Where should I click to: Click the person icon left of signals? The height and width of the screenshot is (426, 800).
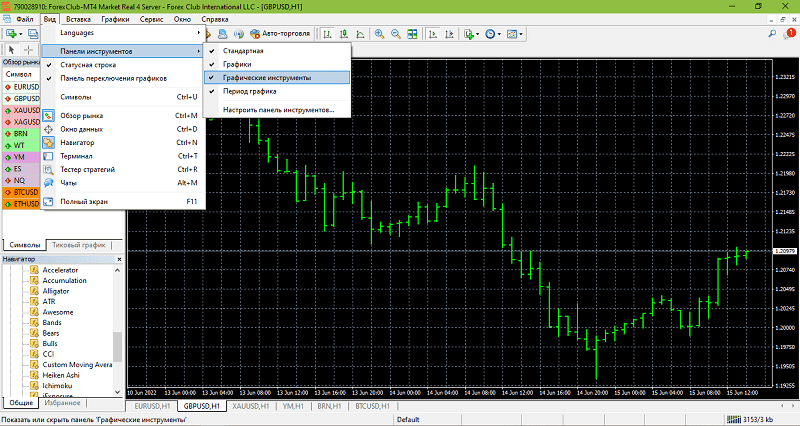pos(222,34)
